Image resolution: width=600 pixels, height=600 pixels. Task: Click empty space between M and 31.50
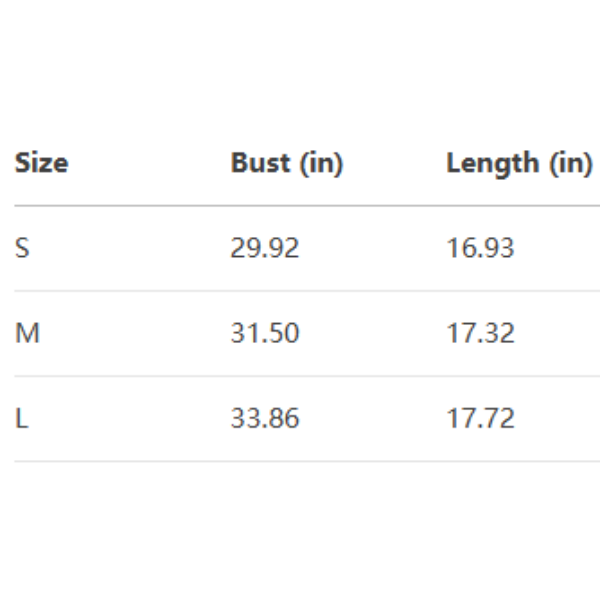[135, 333]
